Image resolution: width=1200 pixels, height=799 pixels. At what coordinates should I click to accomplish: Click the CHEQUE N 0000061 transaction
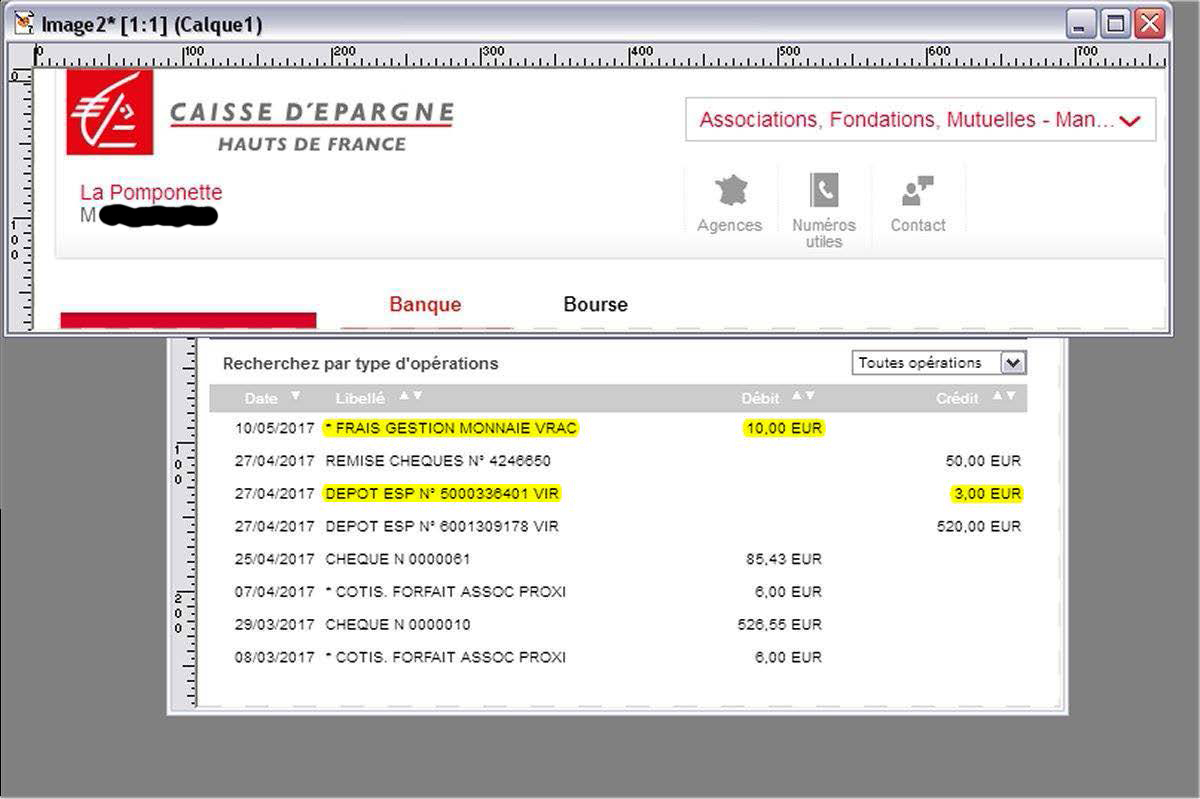[398, 559]
